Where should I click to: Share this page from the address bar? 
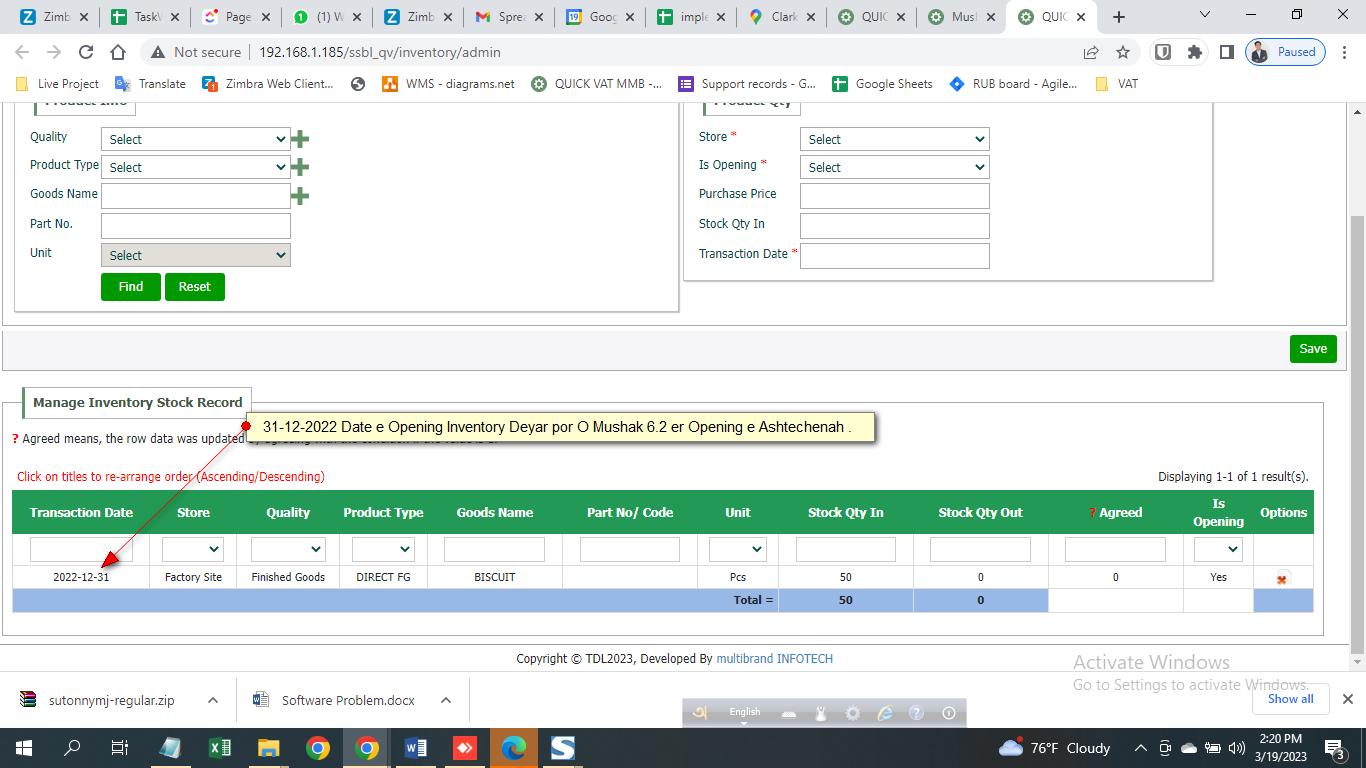tap(1091, 52)
